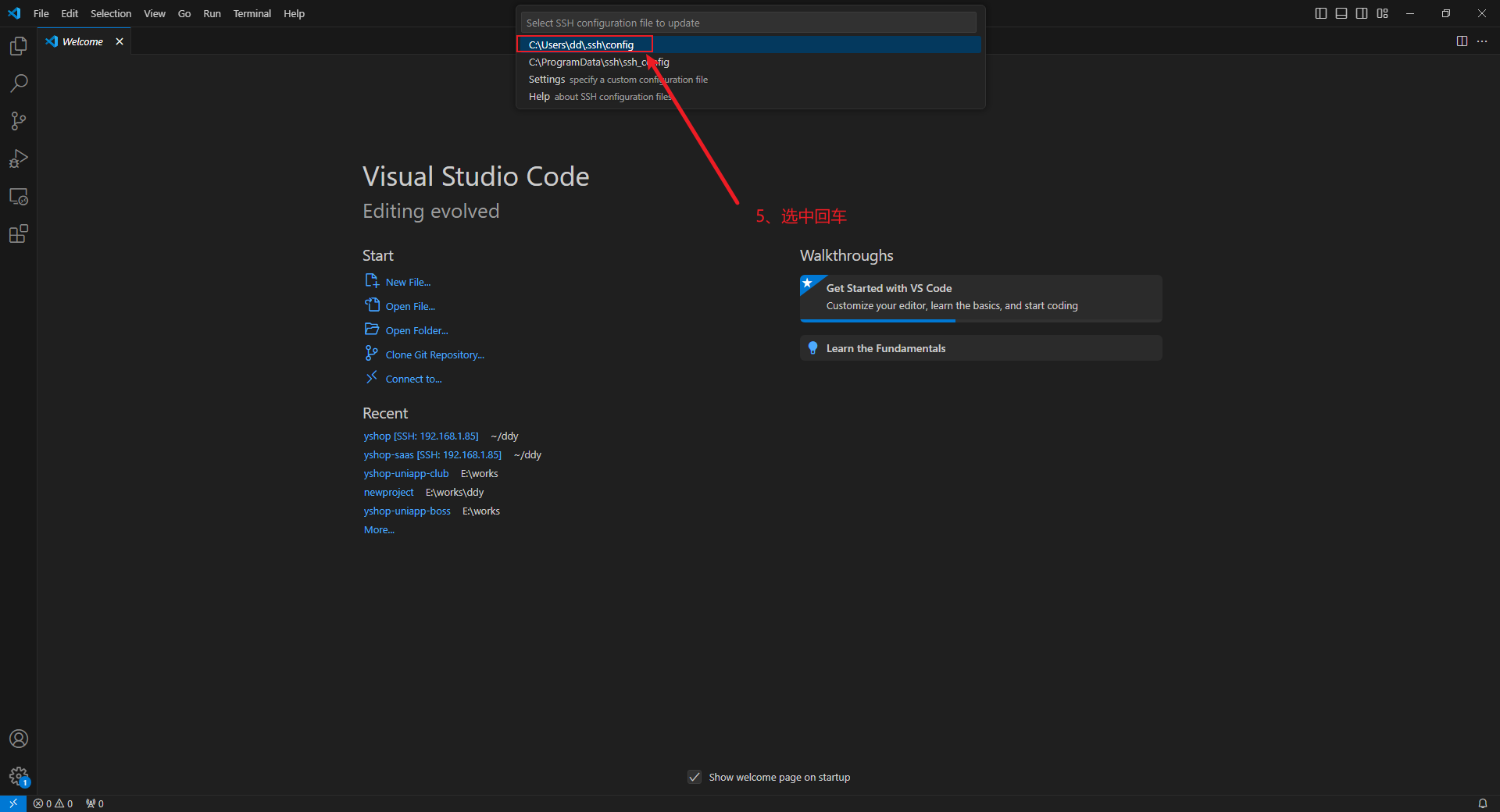The image size is (1500, 812).
Task: Focus the SSH configuration file input box
Action: click(748, 23)
